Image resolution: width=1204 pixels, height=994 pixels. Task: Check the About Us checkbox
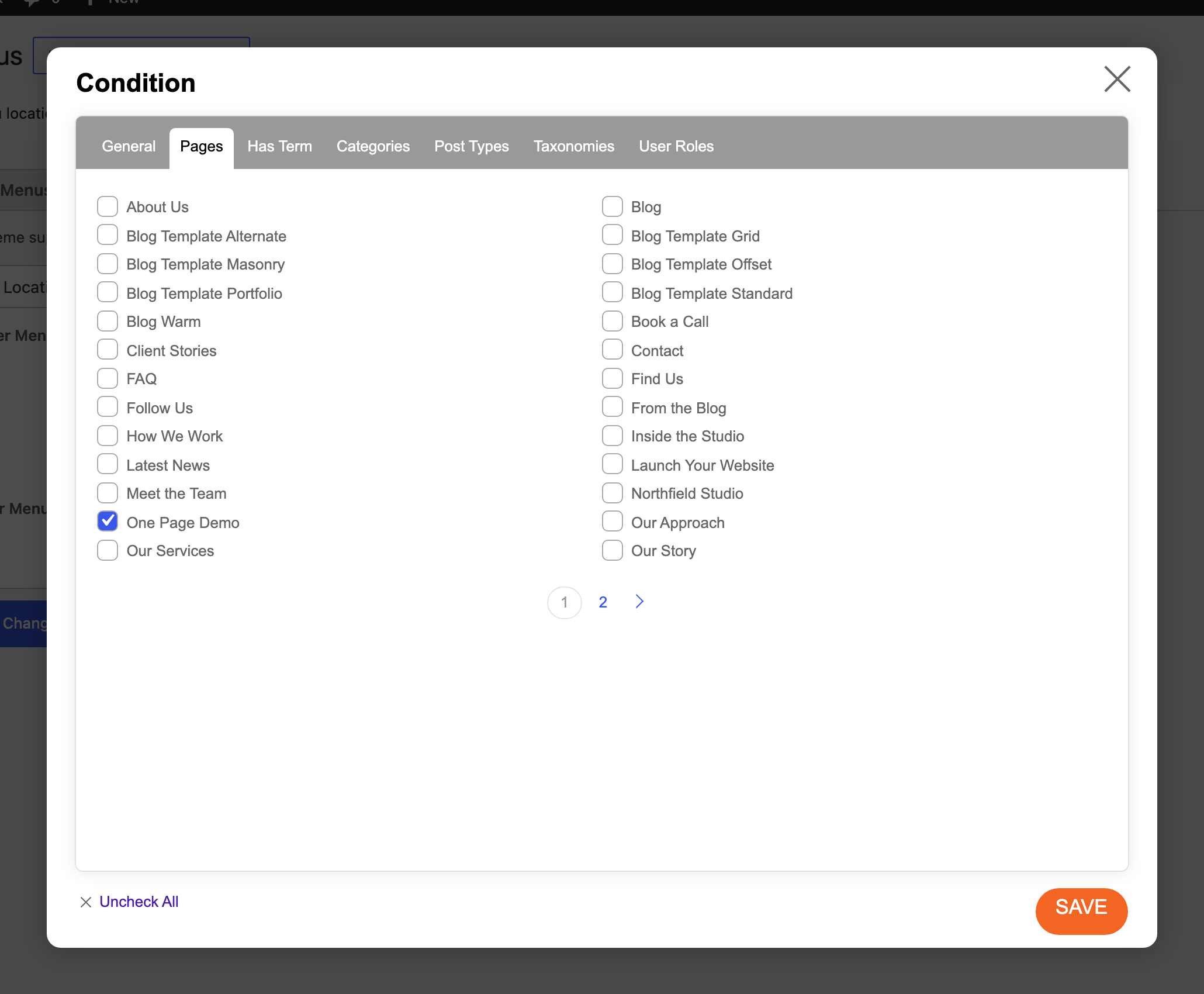108,206
